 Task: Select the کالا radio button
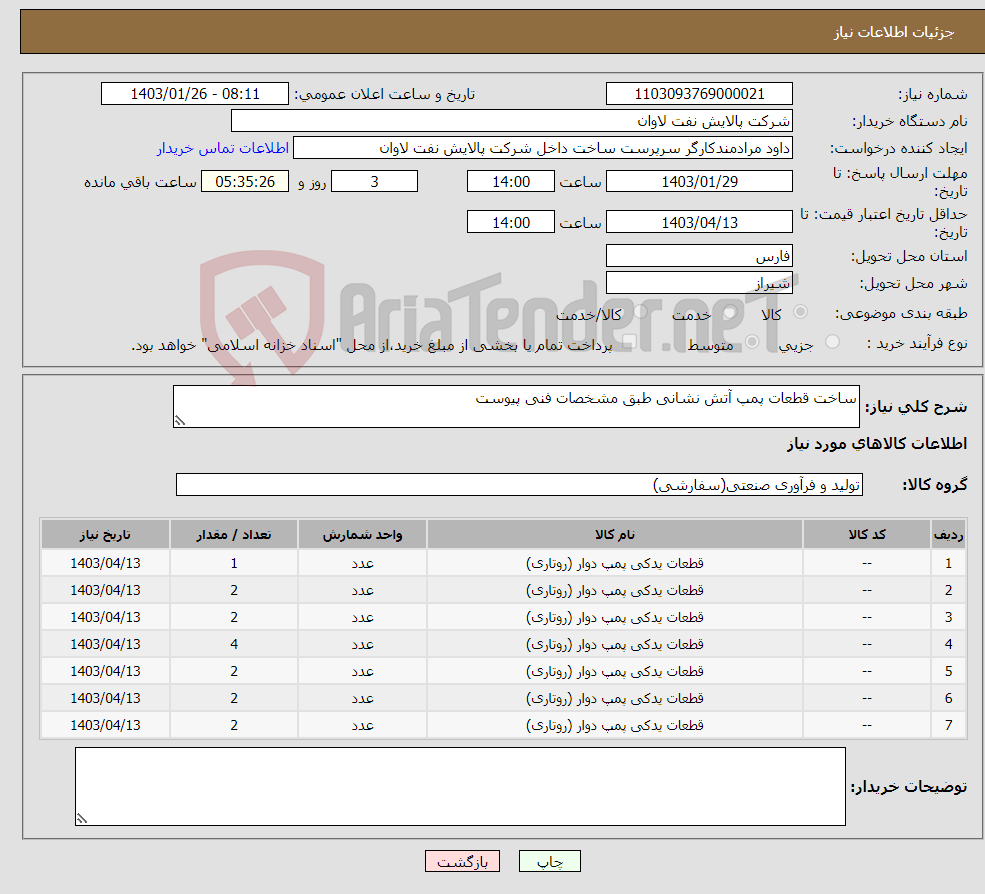click(x=800, y=312)
